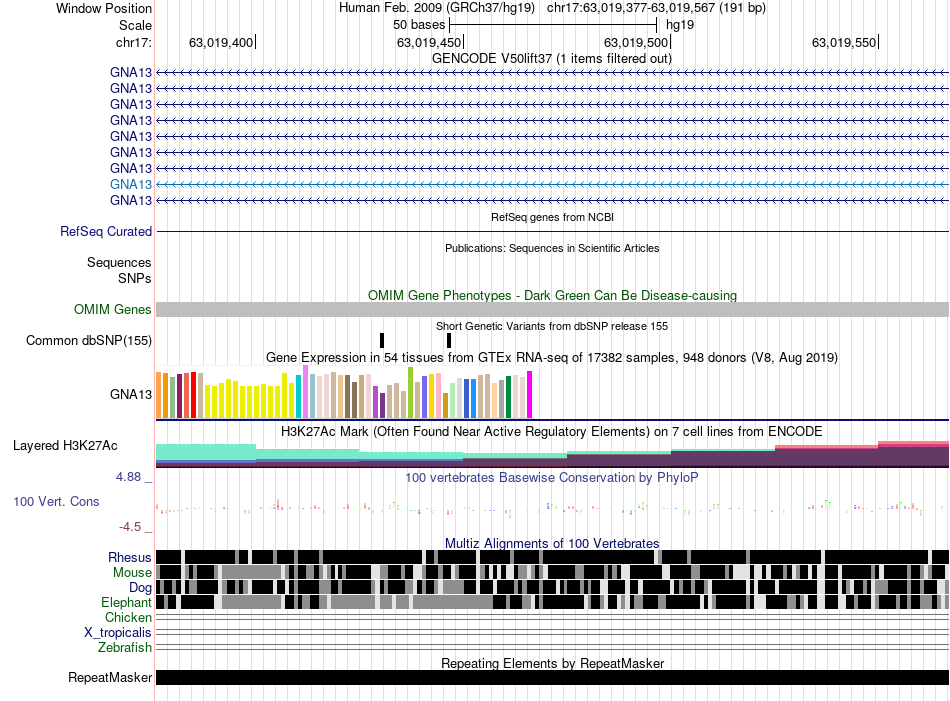Open 100 vertebrates Basewise Conservation title

click(552, 477)
